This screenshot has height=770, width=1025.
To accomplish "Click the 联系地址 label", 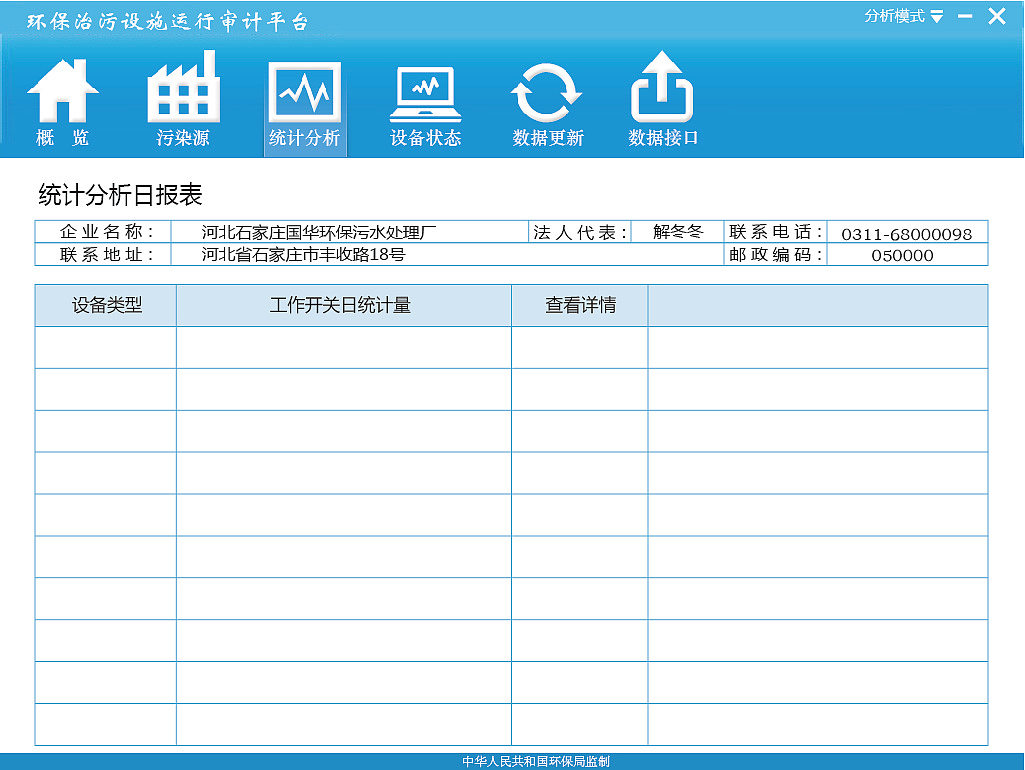I will point(106,254).
